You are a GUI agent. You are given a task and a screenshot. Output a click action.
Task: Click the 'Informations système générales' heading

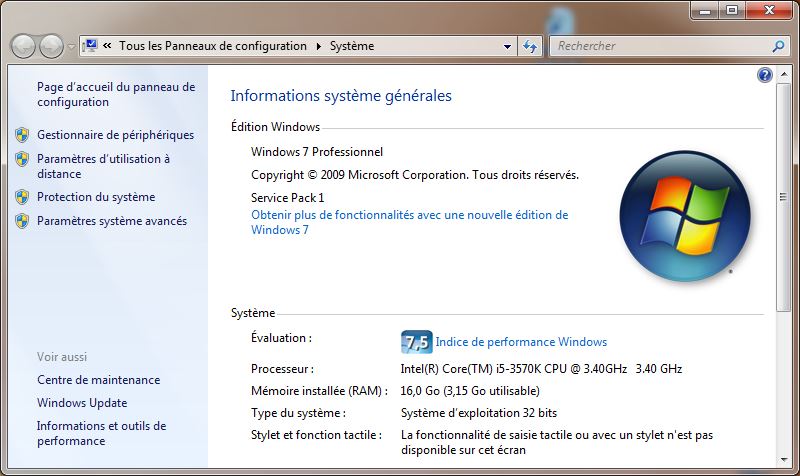(341, 96)
